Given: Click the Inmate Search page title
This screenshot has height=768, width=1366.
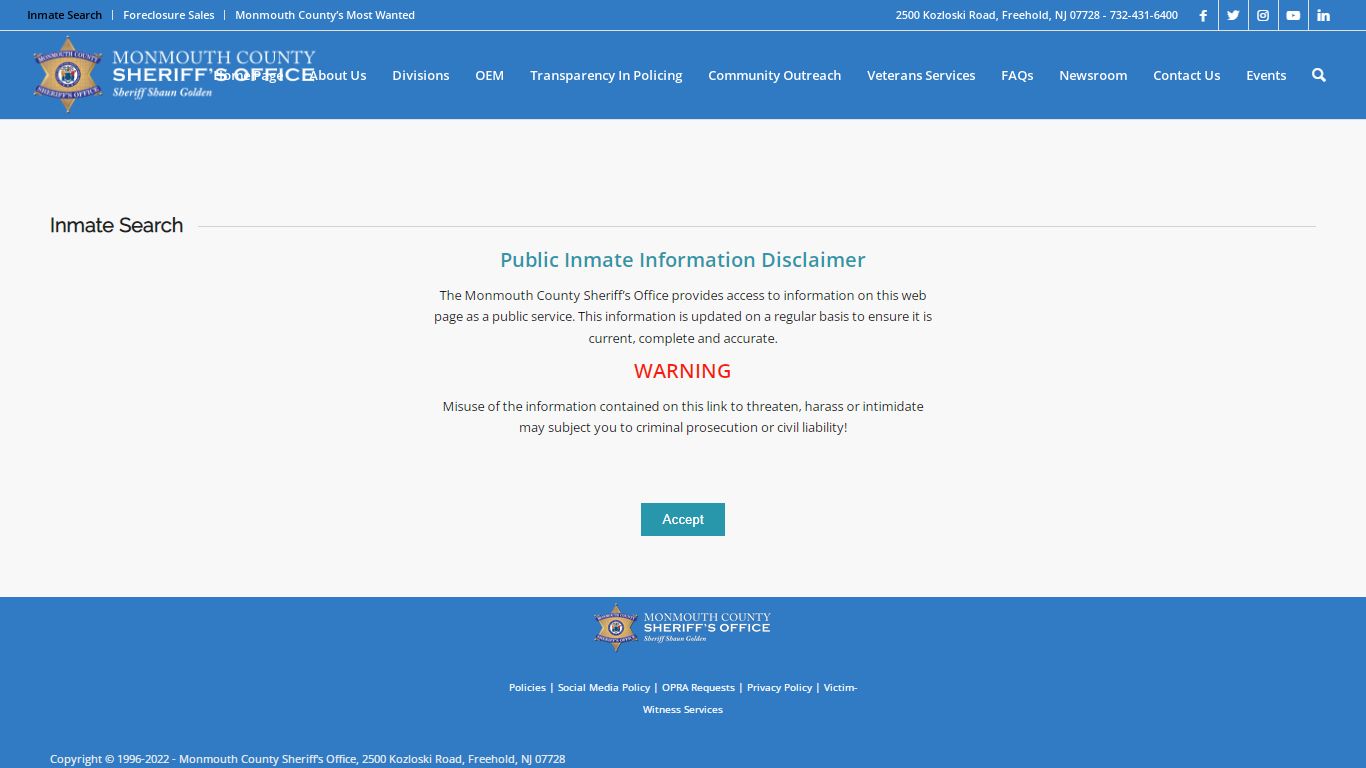Looking at the screenshot, I should pyautogui.click(x=116, y=226).
